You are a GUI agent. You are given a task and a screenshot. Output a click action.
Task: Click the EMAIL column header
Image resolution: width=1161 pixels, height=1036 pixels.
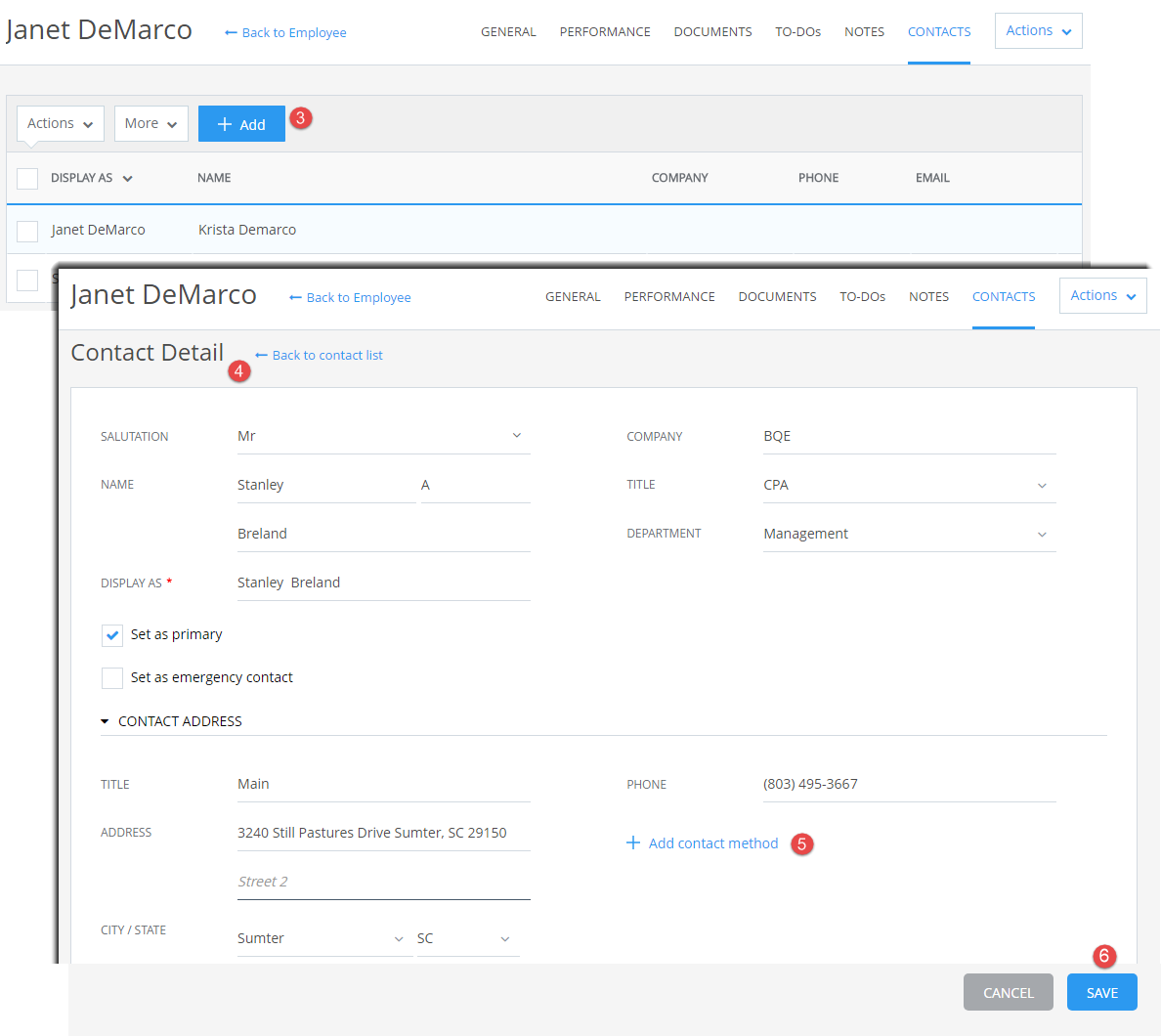[932, 178]
